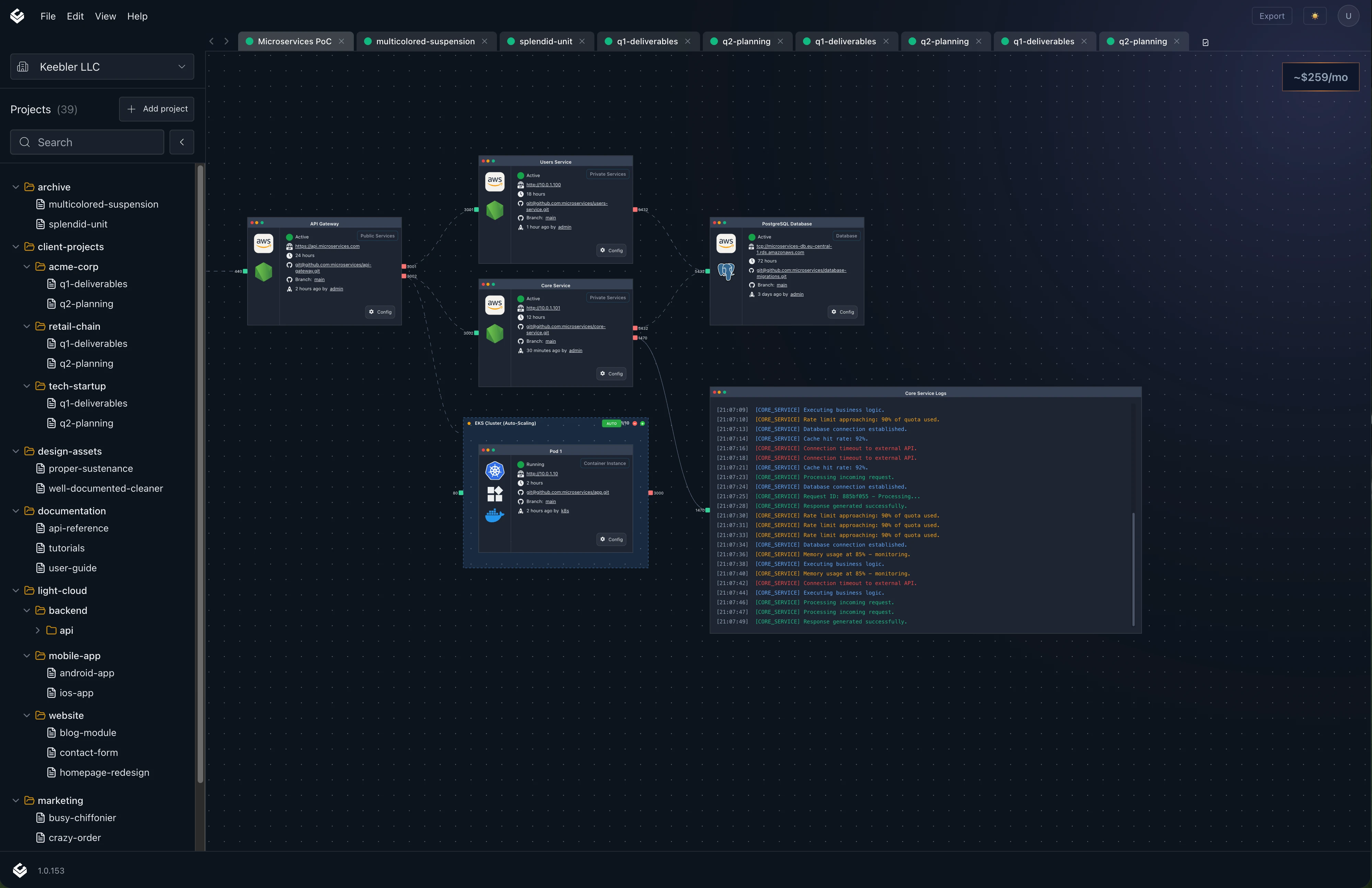Click the AWS logo in Core Service card

(495, 305)
